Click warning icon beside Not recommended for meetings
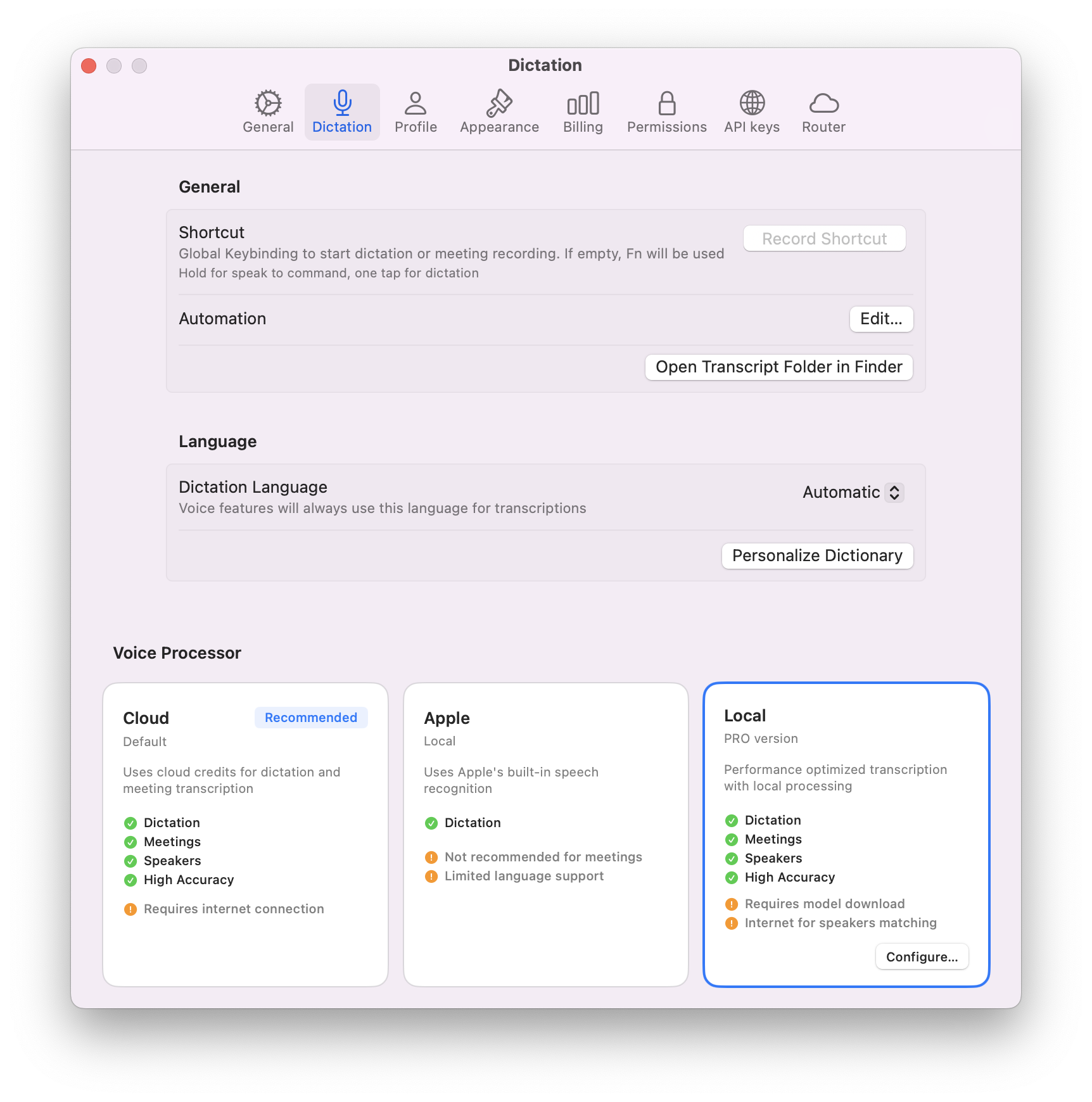Viewport: 1092px width, 1102px height. 431,857
